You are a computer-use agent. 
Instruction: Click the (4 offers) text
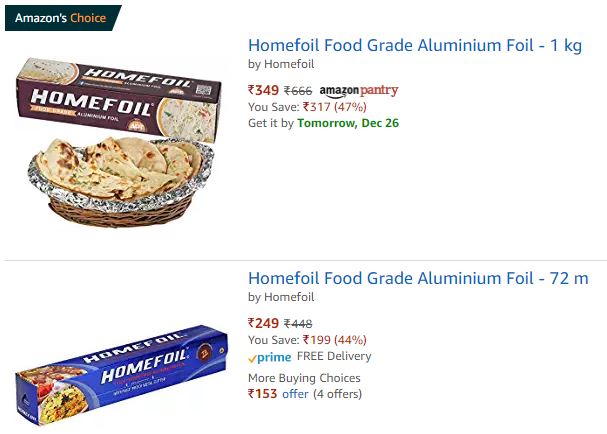tap(338, 394)
